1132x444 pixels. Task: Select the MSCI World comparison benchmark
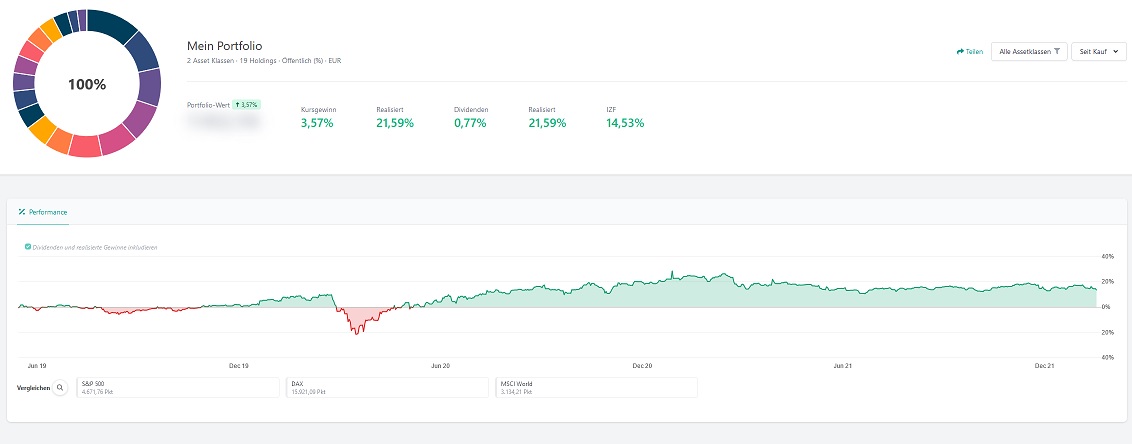595,387
